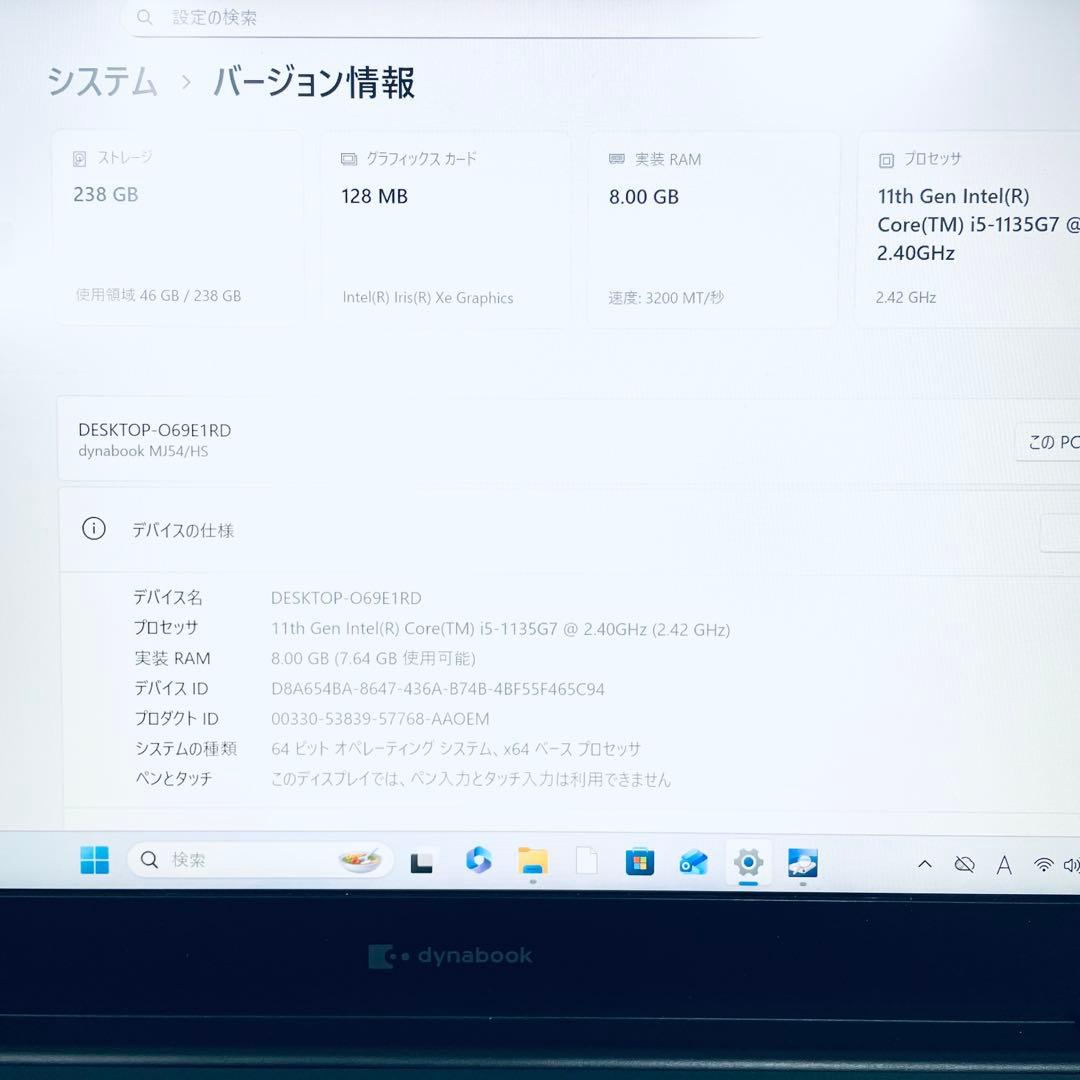
Task: Launch Microsoft Store from the taskbar
Action: pyautogui.click(x=640, y=860)
